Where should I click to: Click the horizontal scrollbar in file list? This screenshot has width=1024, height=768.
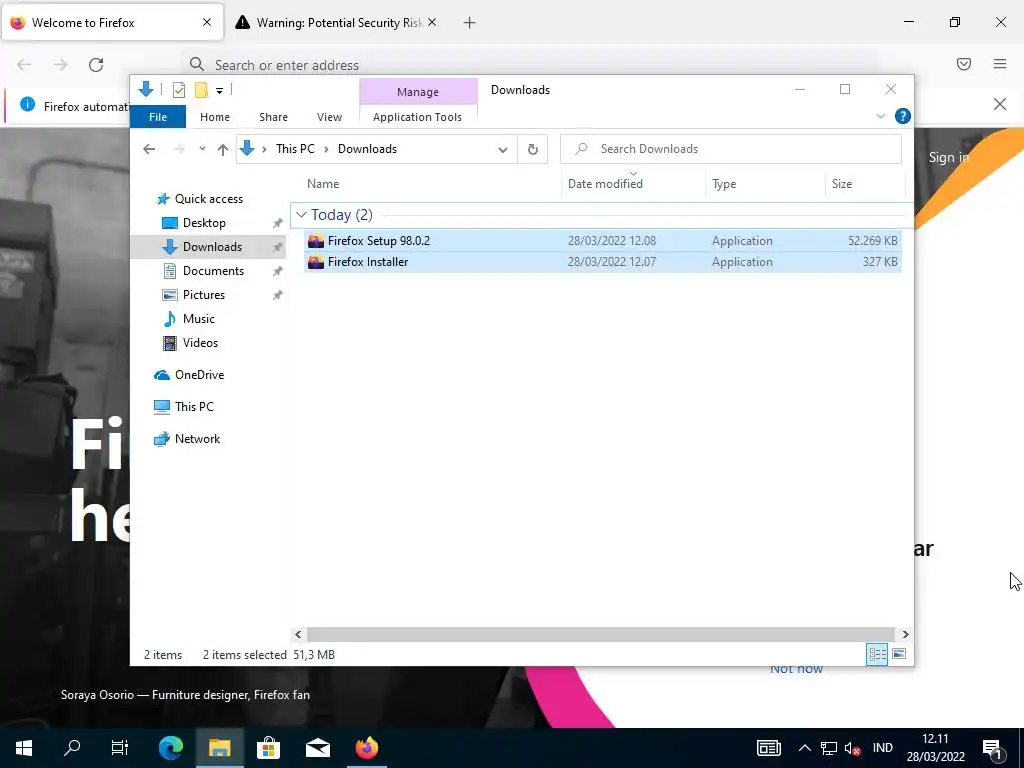(x=600, y=634)
